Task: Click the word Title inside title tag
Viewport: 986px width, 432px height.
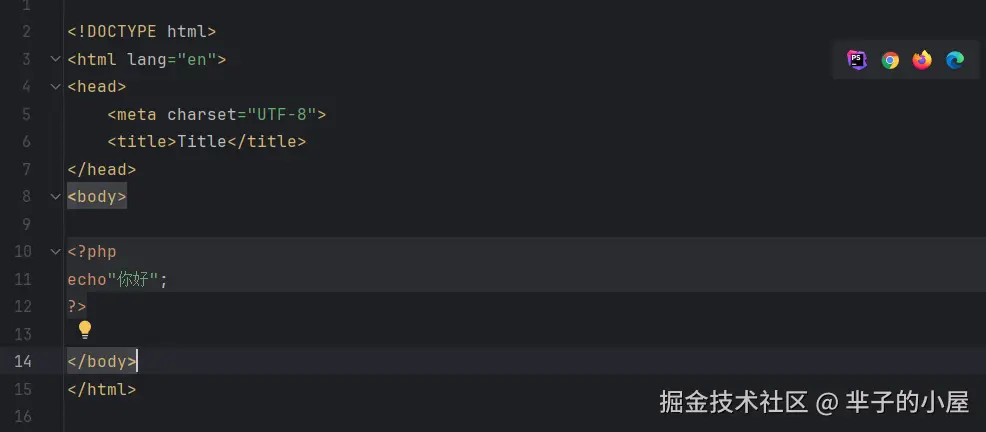Action: point(202,141)
